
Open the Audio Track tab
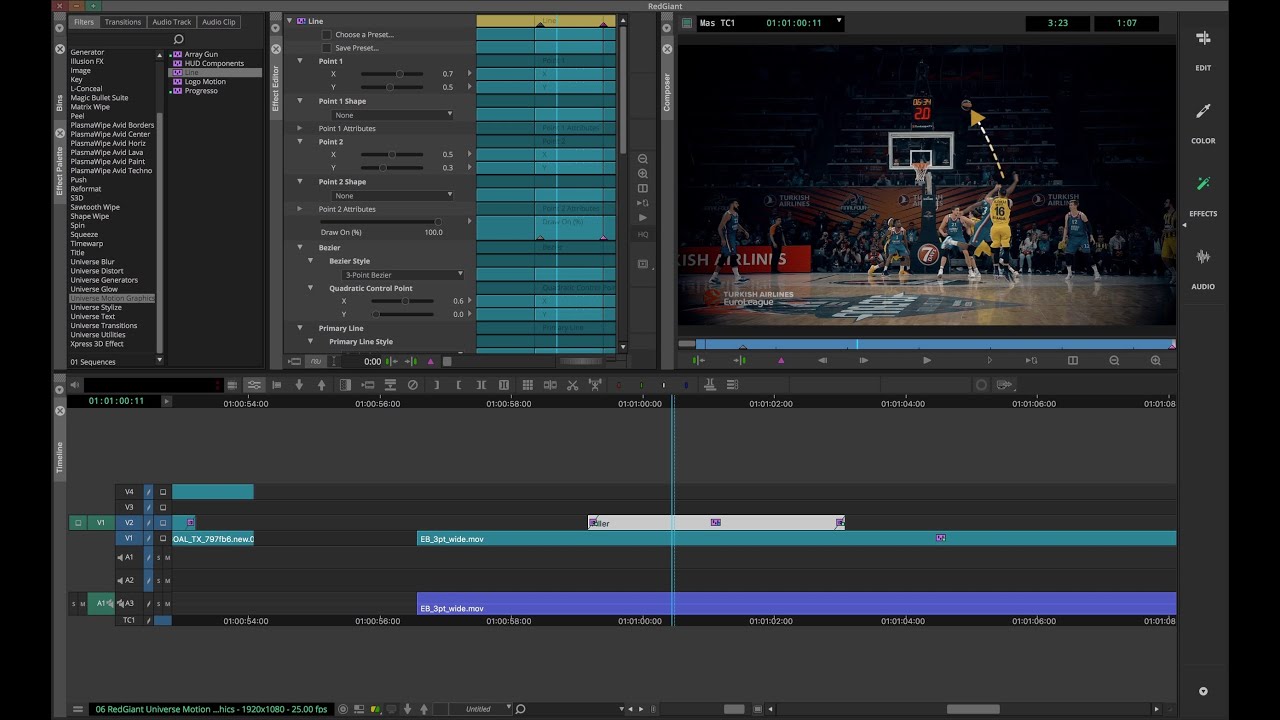[x=171, y=22]
